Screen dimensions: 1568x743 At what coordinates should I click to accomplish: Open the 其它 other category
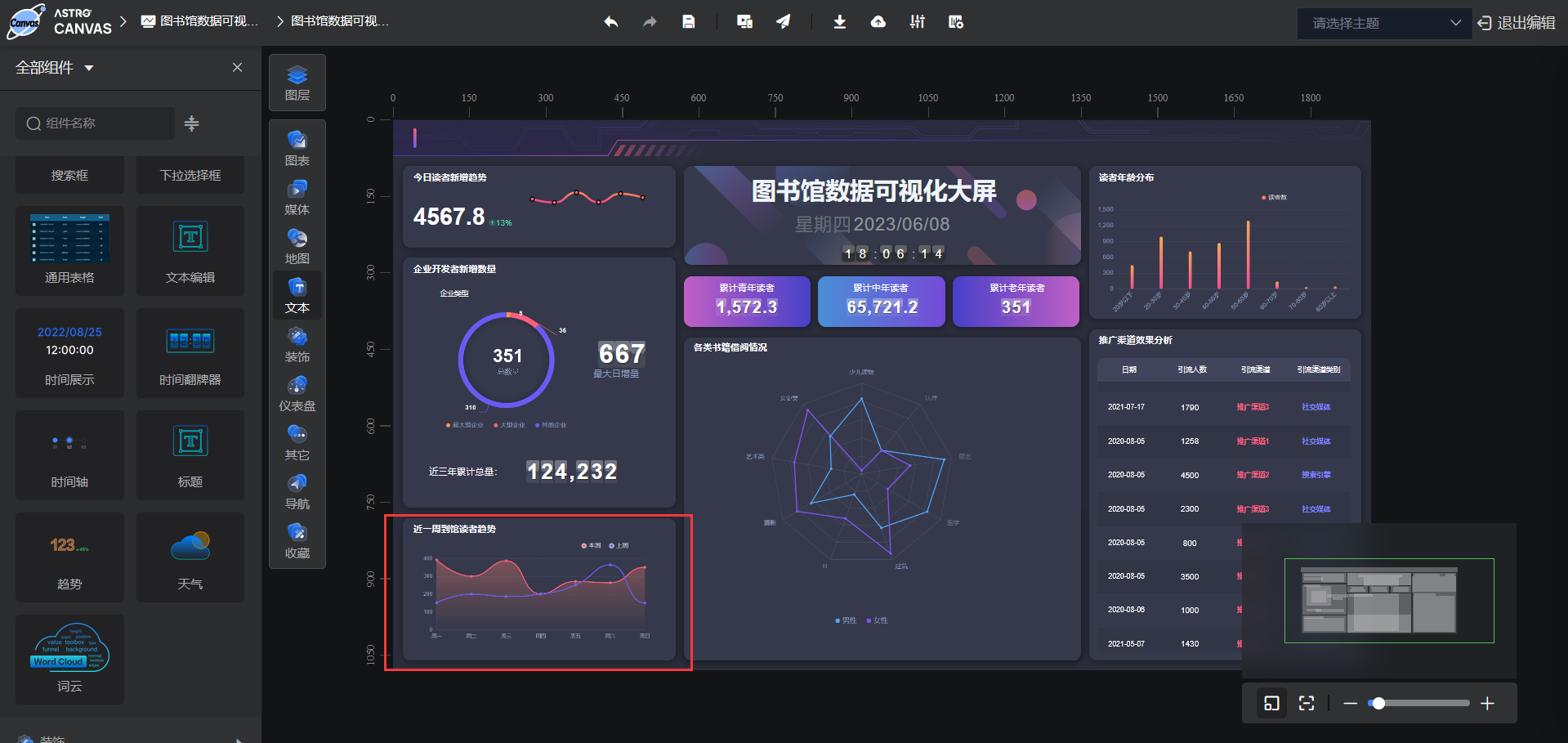coord(297,443)
